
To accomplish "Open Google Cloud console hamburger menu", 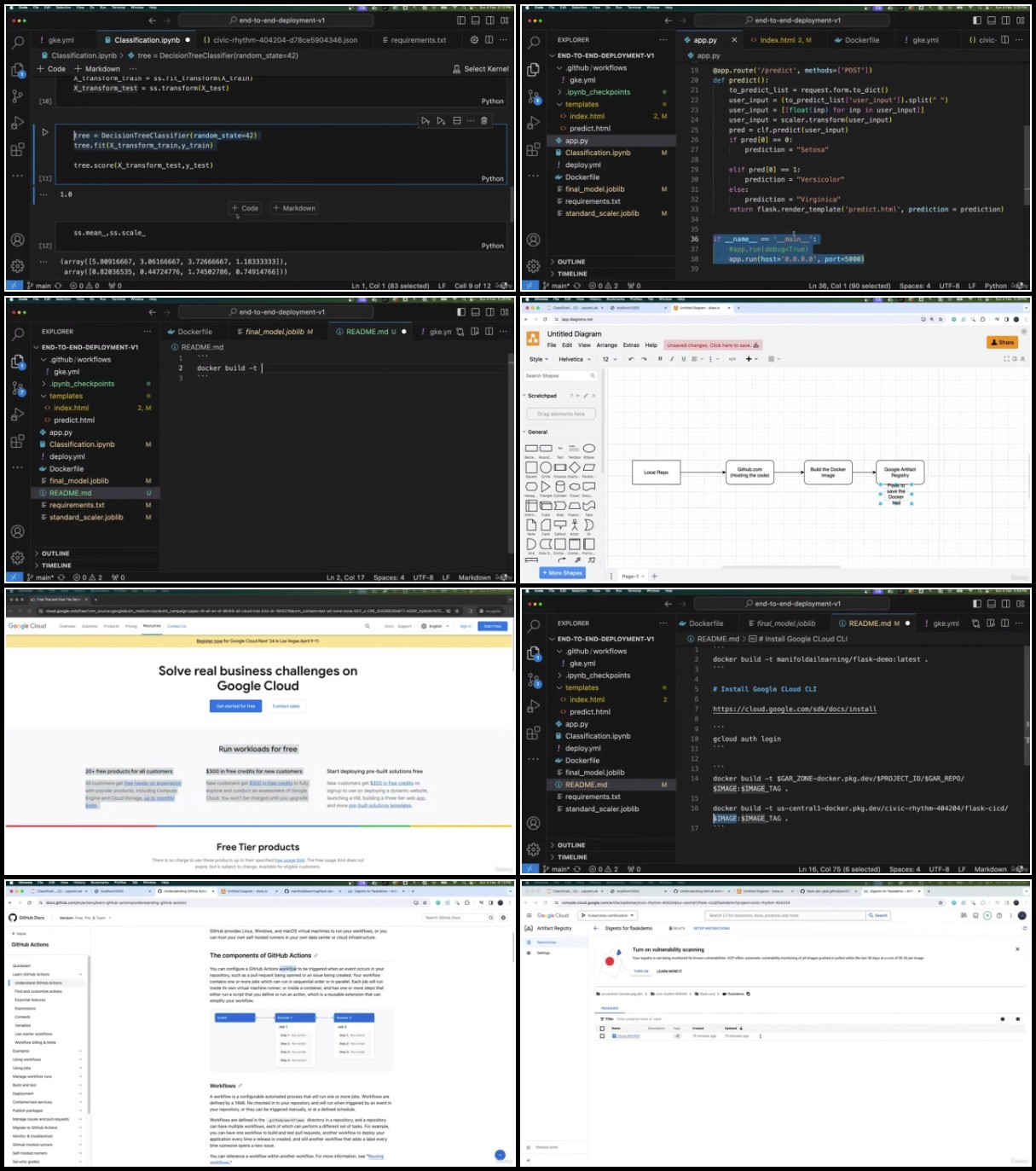I will pos(528,915).
